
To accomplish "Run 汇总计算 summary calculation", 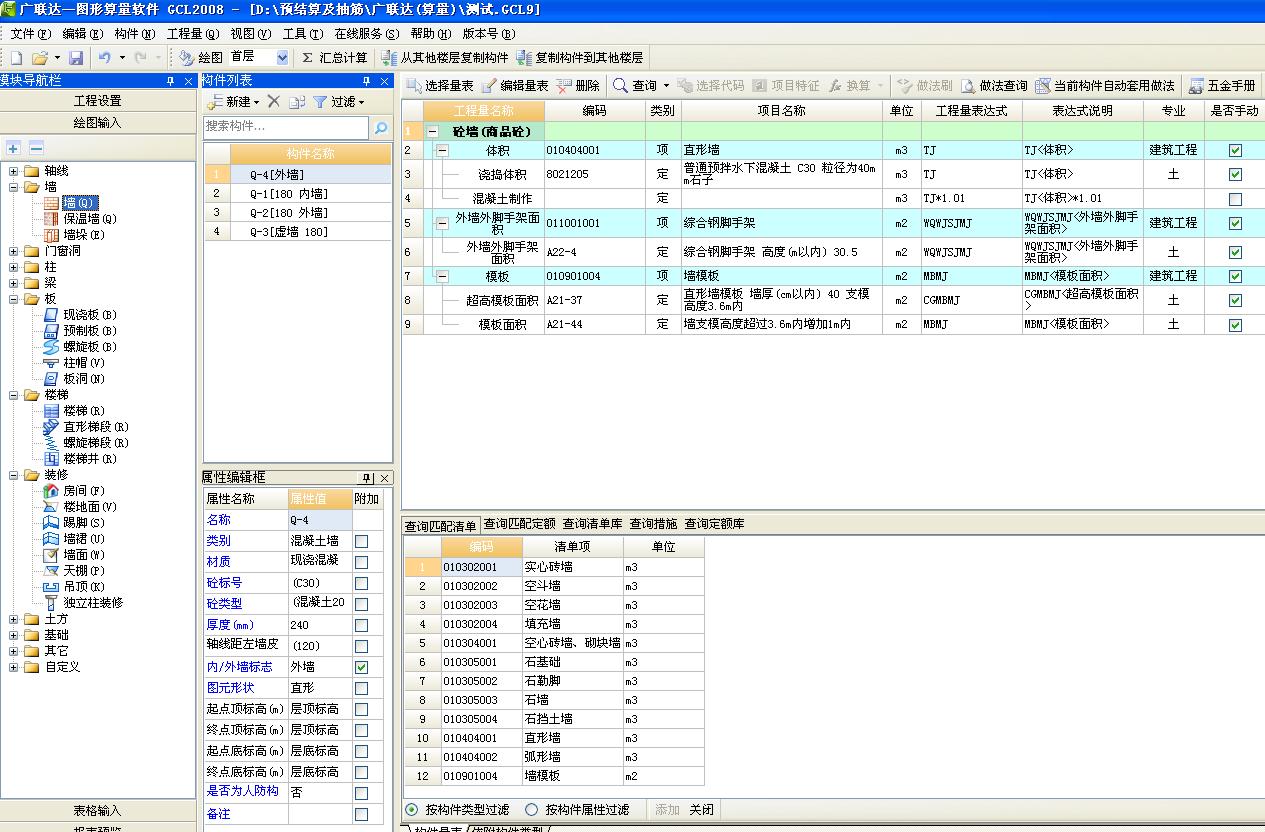I will tap(335, 58).
